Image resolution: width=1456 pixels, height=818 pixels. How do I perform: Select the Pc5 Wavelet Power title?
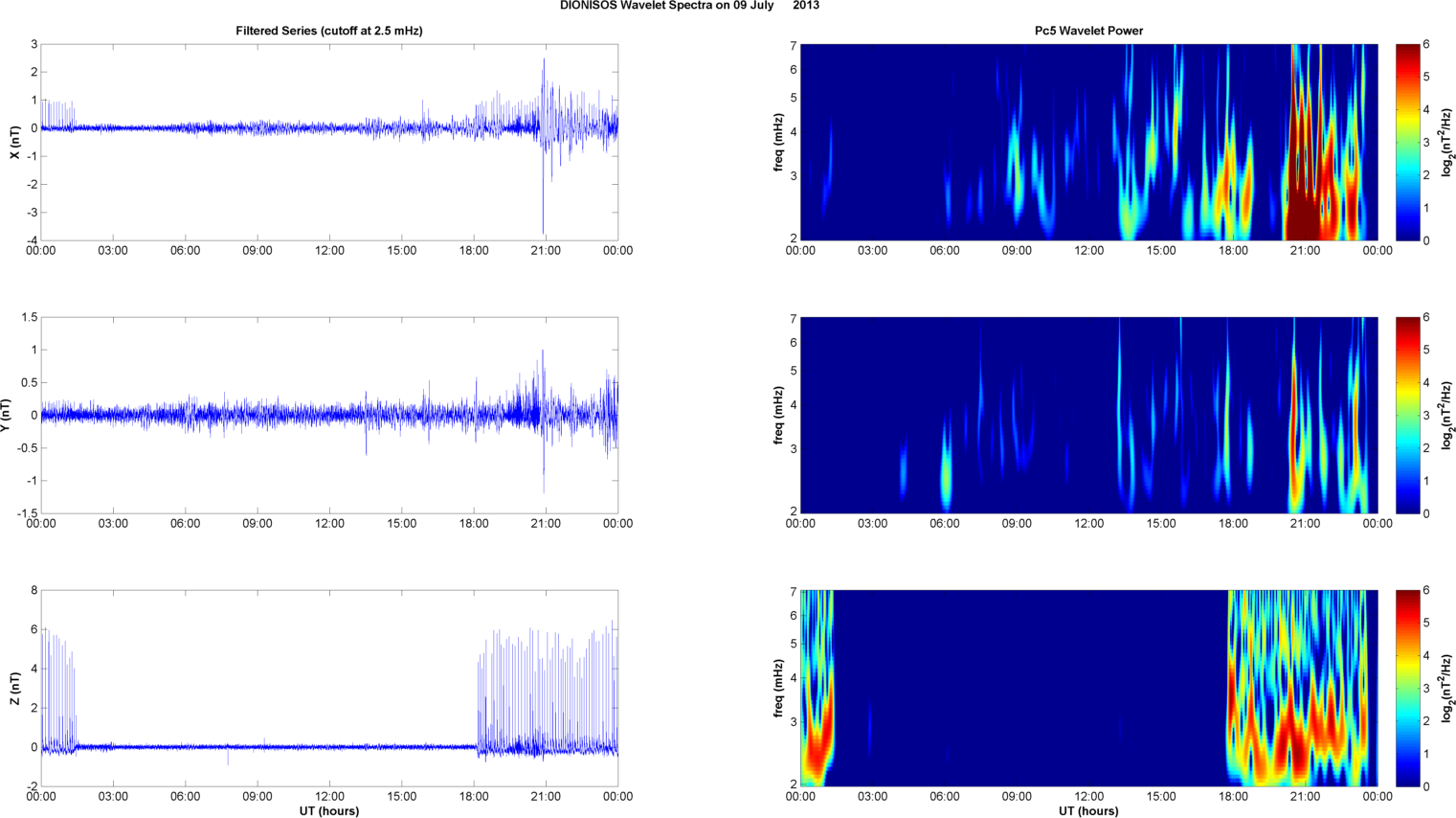pyautogui.click(x=1088, y=31)
